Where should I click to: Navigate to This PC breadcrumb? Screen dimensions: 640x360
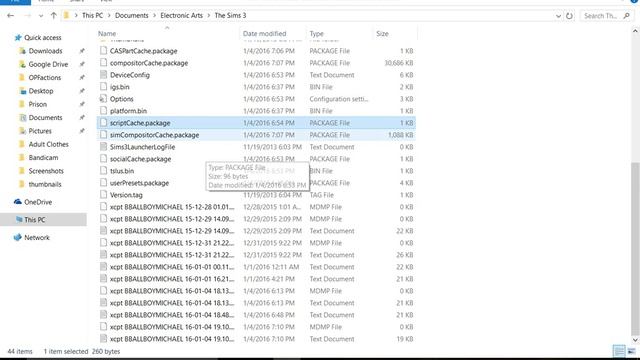(x=92, y=16)
